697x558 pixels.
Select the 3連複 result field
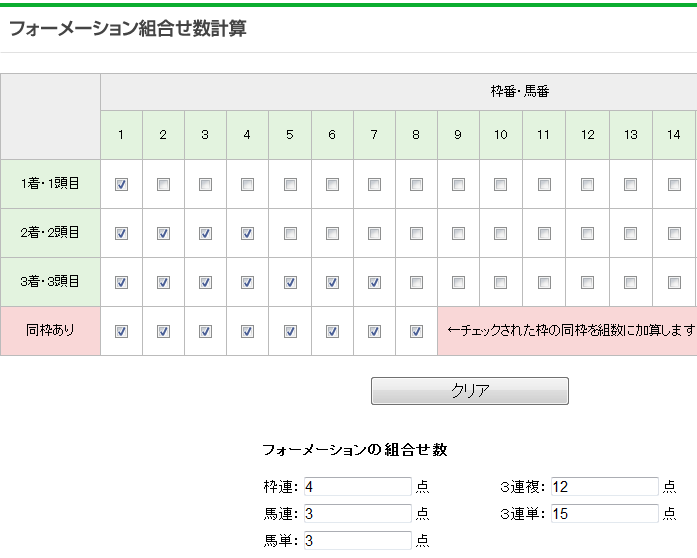(x=605, y=486)
